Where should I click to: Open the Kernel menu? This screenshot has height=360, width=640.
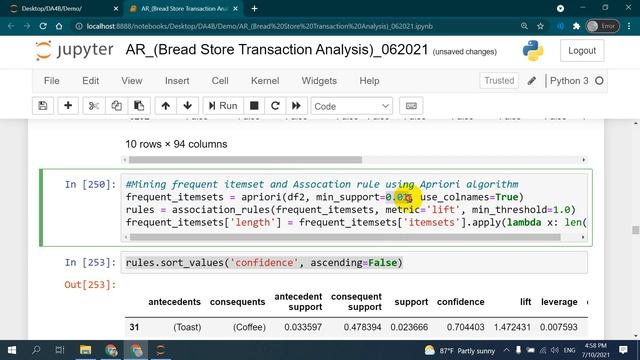tap(265, 81)
